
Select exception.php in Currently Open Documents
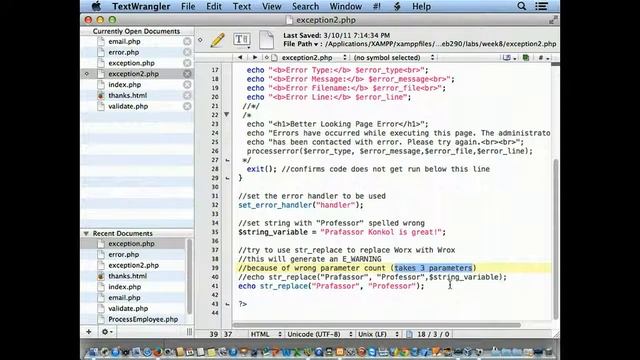pos(131,63)
